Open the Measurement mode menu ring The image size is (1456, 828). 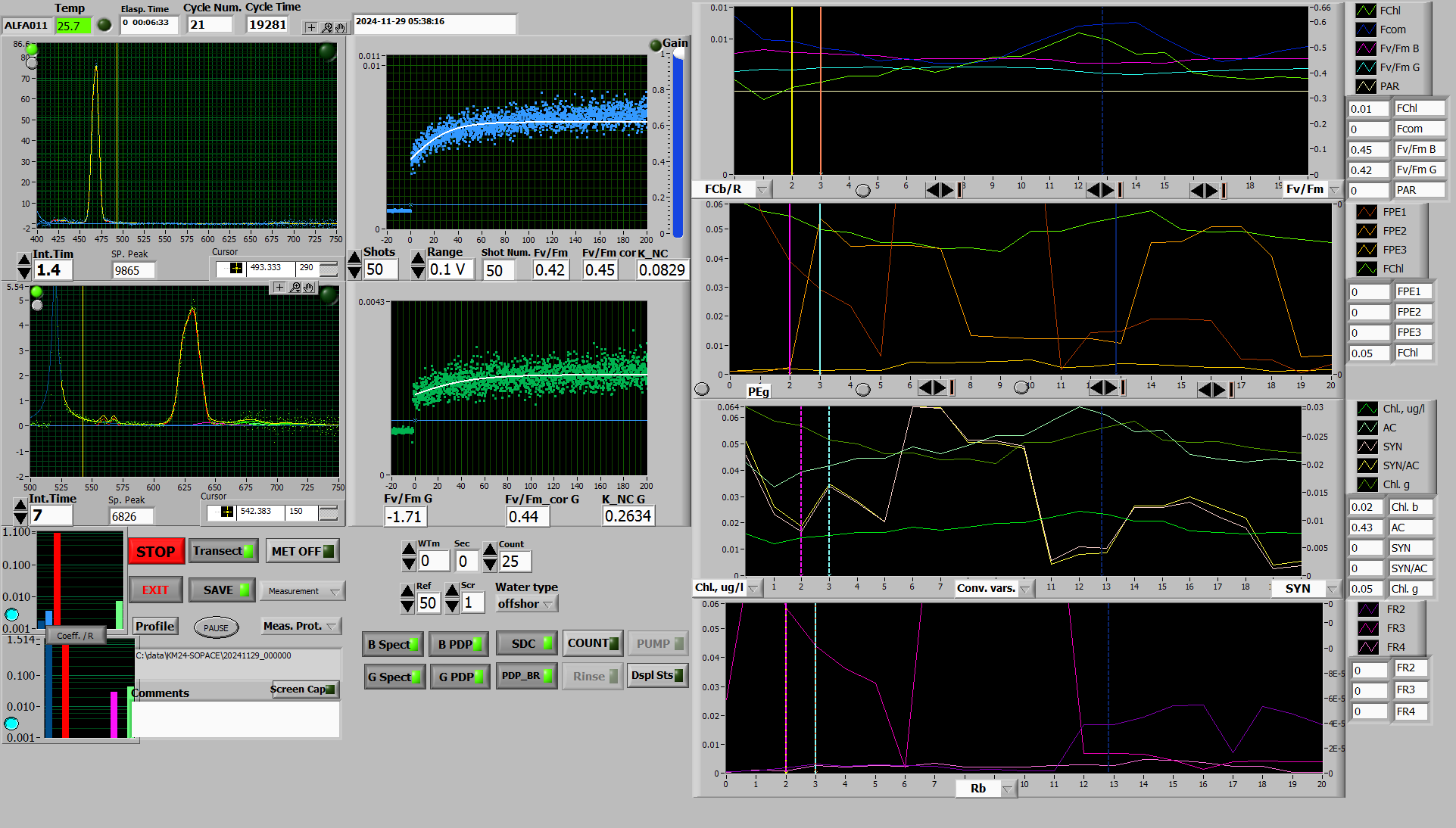(x=302, y=591)
